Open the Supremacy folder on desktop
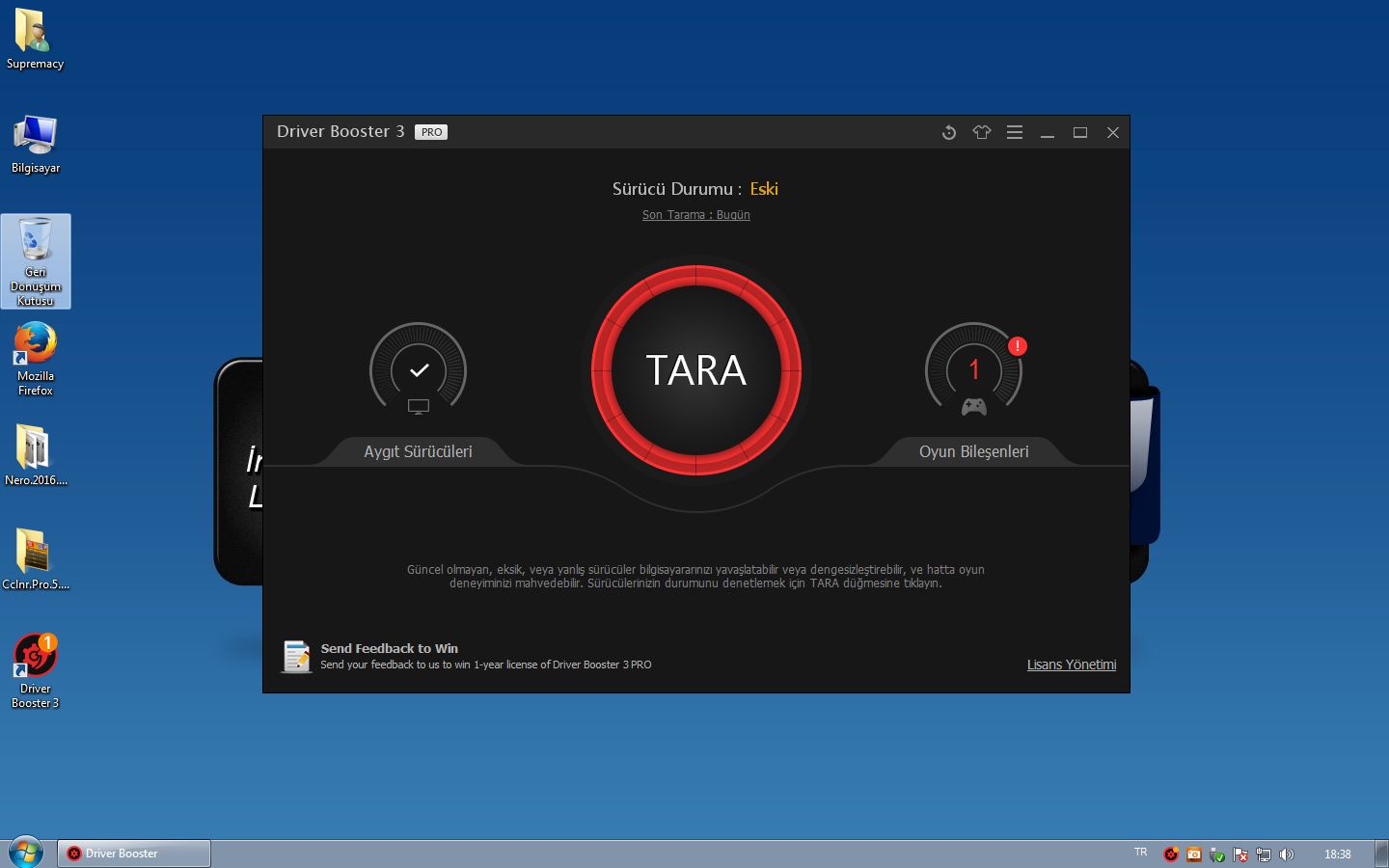Screen dimensions: 1389x868 coord(36,40)
